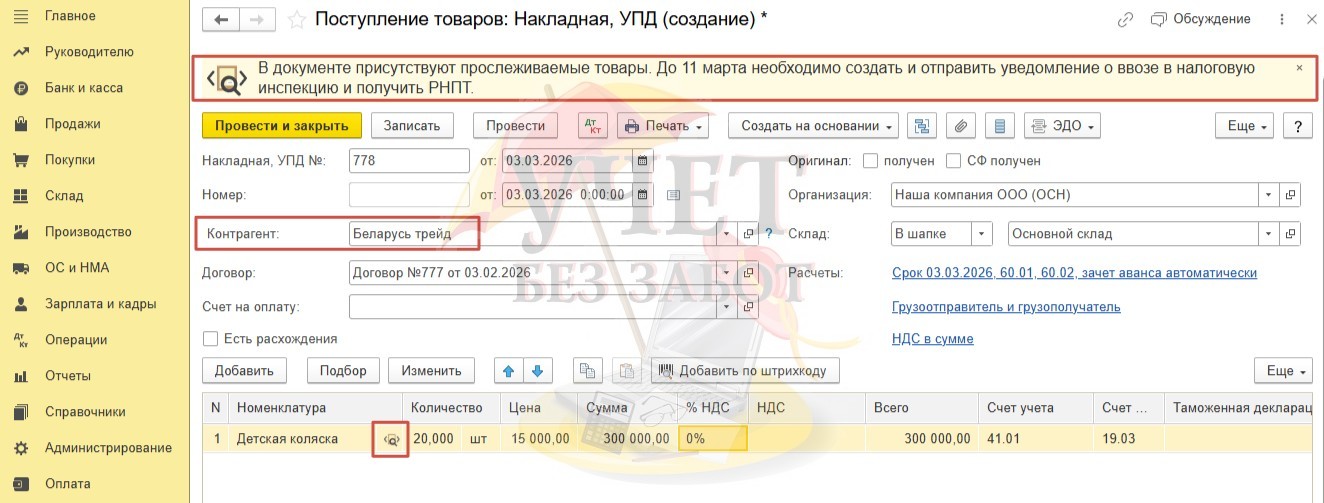Move row up with blue arrow
The image size is (1324, 503).
tap(508, 371)
